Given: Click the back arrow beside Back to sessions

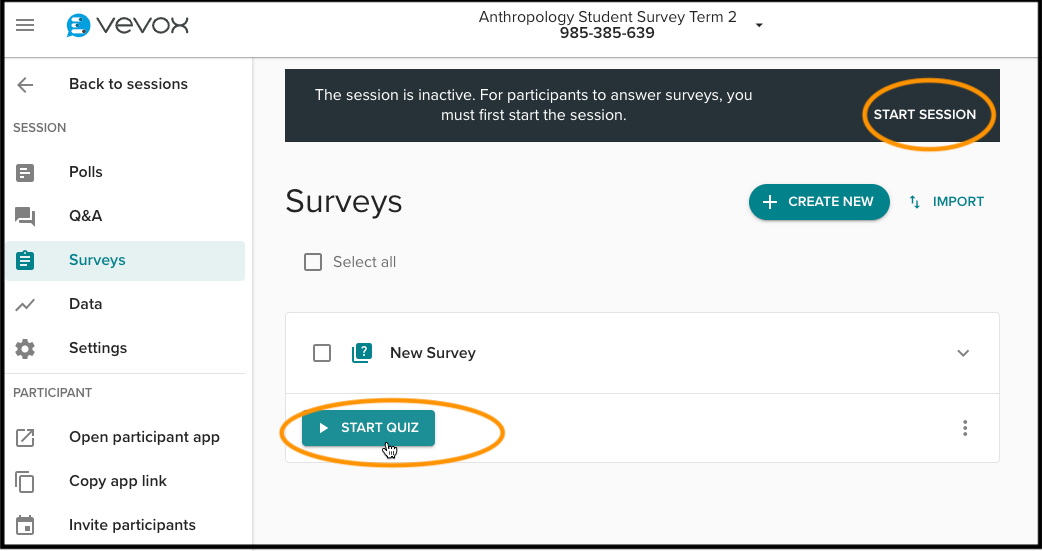Looking at the screenshot, I should pyautogui.click(x=25, y=84).
